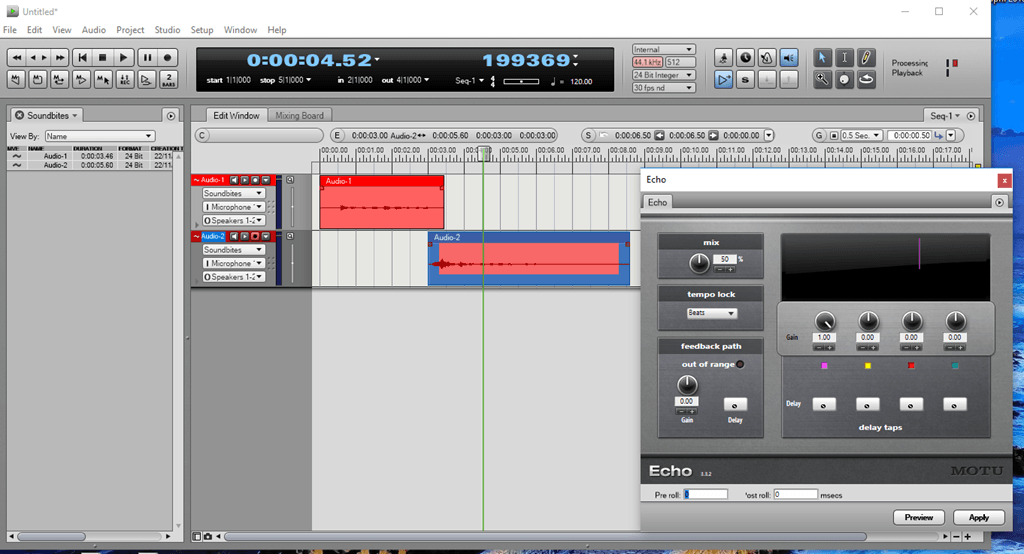Click the metronome click icon

[767, 58]
